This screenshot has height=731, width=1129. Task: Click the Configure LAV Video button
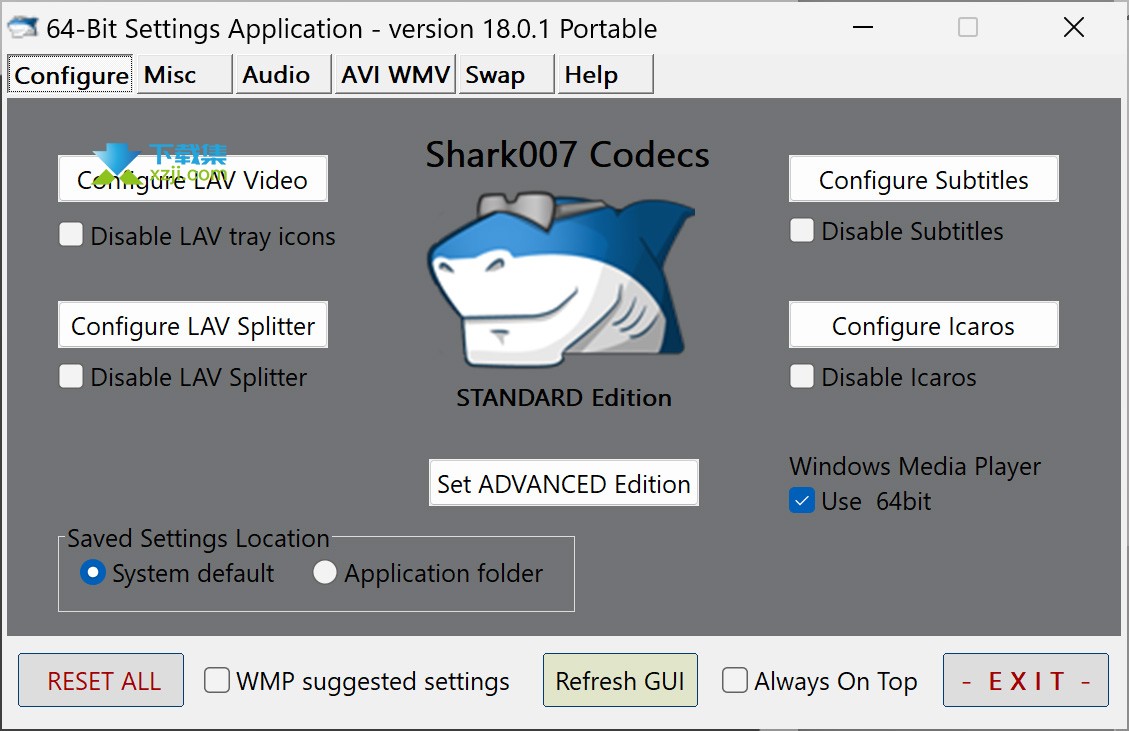(x=193, y=179)
